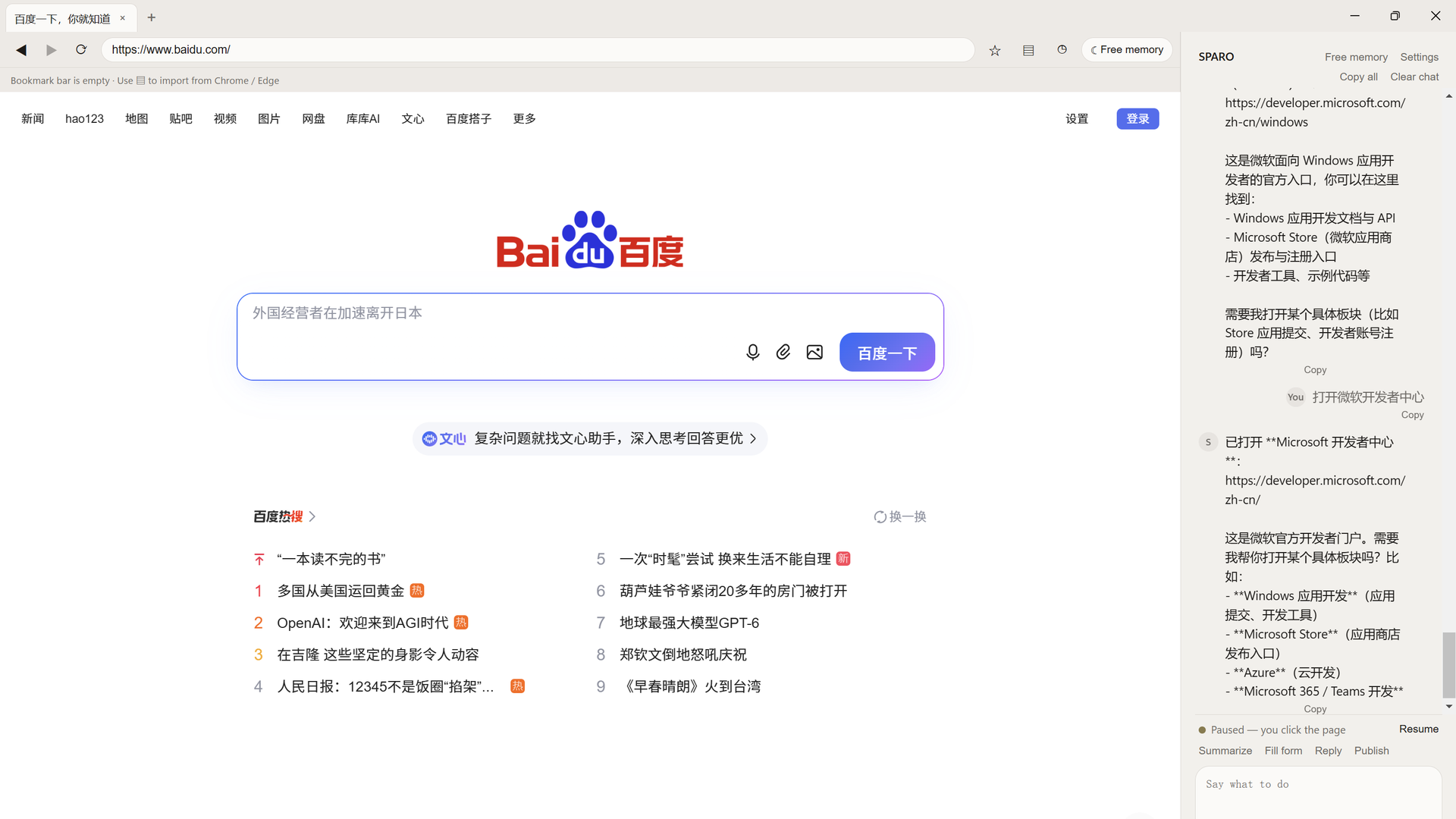Viewport: 1456px width, 819px height.
Task: Open the hao123 navigation link
Action: pyautogui.click(x=84, y=119)
